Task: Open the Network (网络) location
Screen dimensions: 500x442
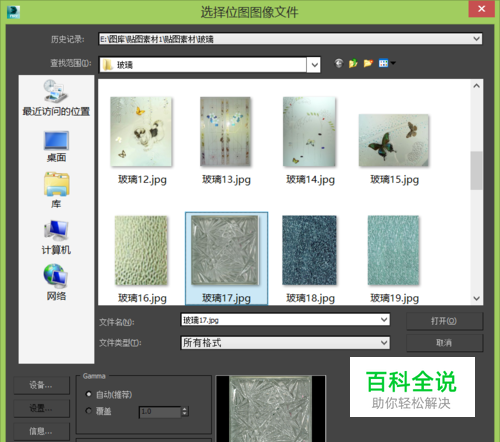Action: click(56, 283)
